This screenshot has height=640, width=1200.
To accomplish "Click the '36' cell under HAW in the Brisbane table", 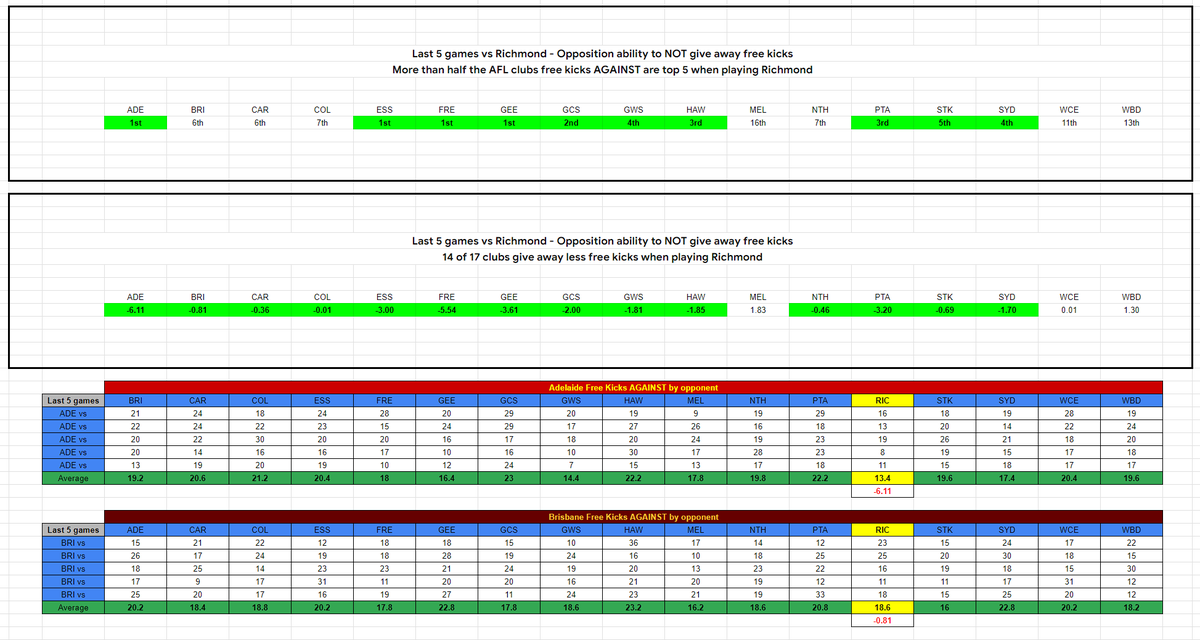I will click(x=633, y=543).
